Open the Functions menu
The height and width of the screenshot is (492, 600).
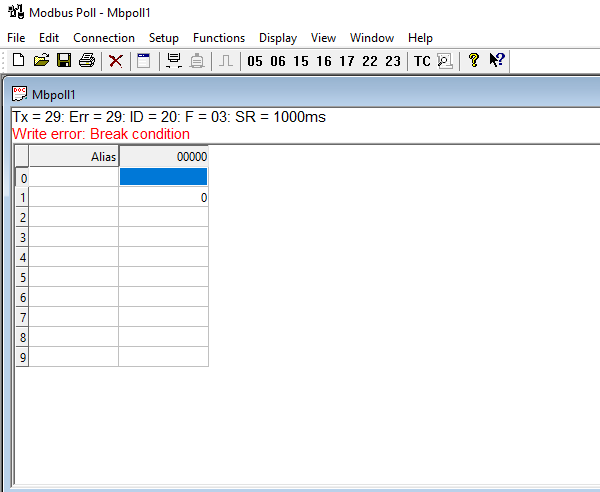219,38
